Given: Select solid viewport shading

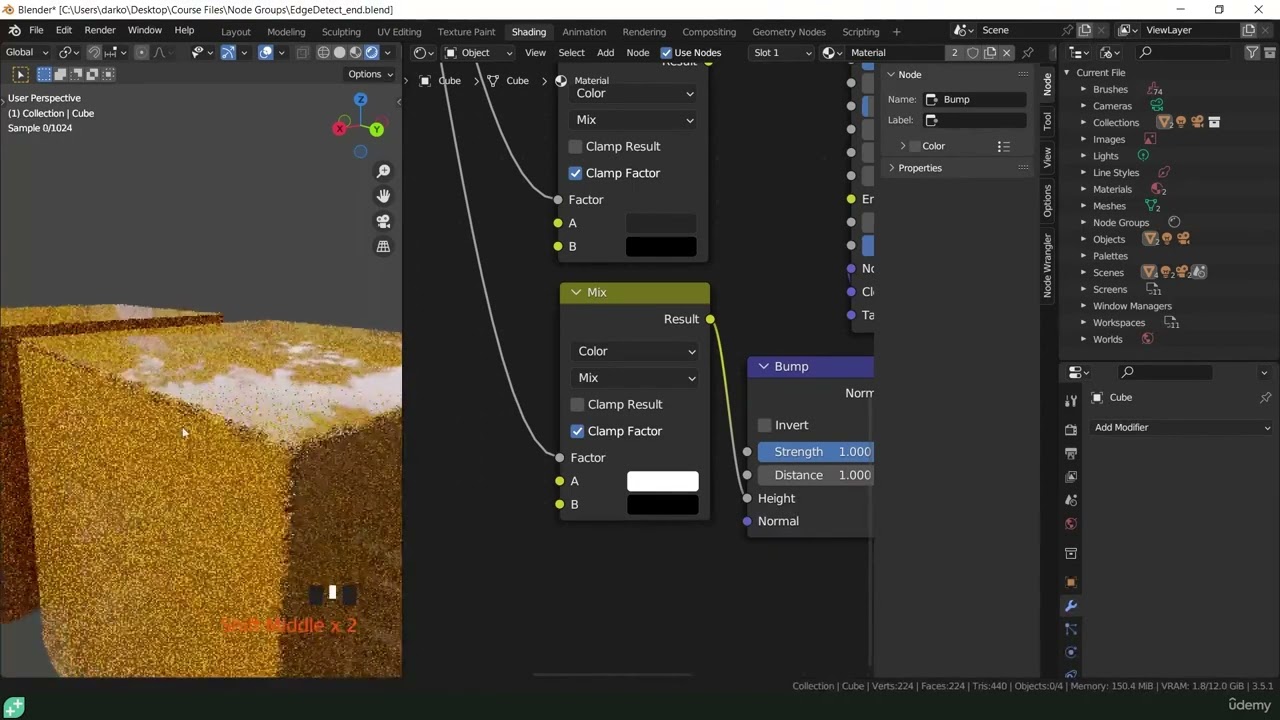Looking at the screenshot, I should (339, 52).
